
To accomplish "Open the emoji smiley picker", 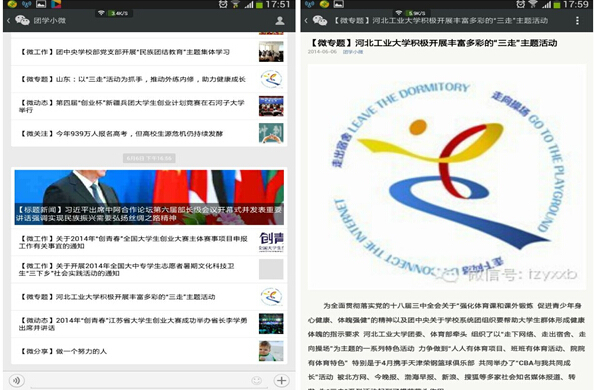I will [257, 380].
